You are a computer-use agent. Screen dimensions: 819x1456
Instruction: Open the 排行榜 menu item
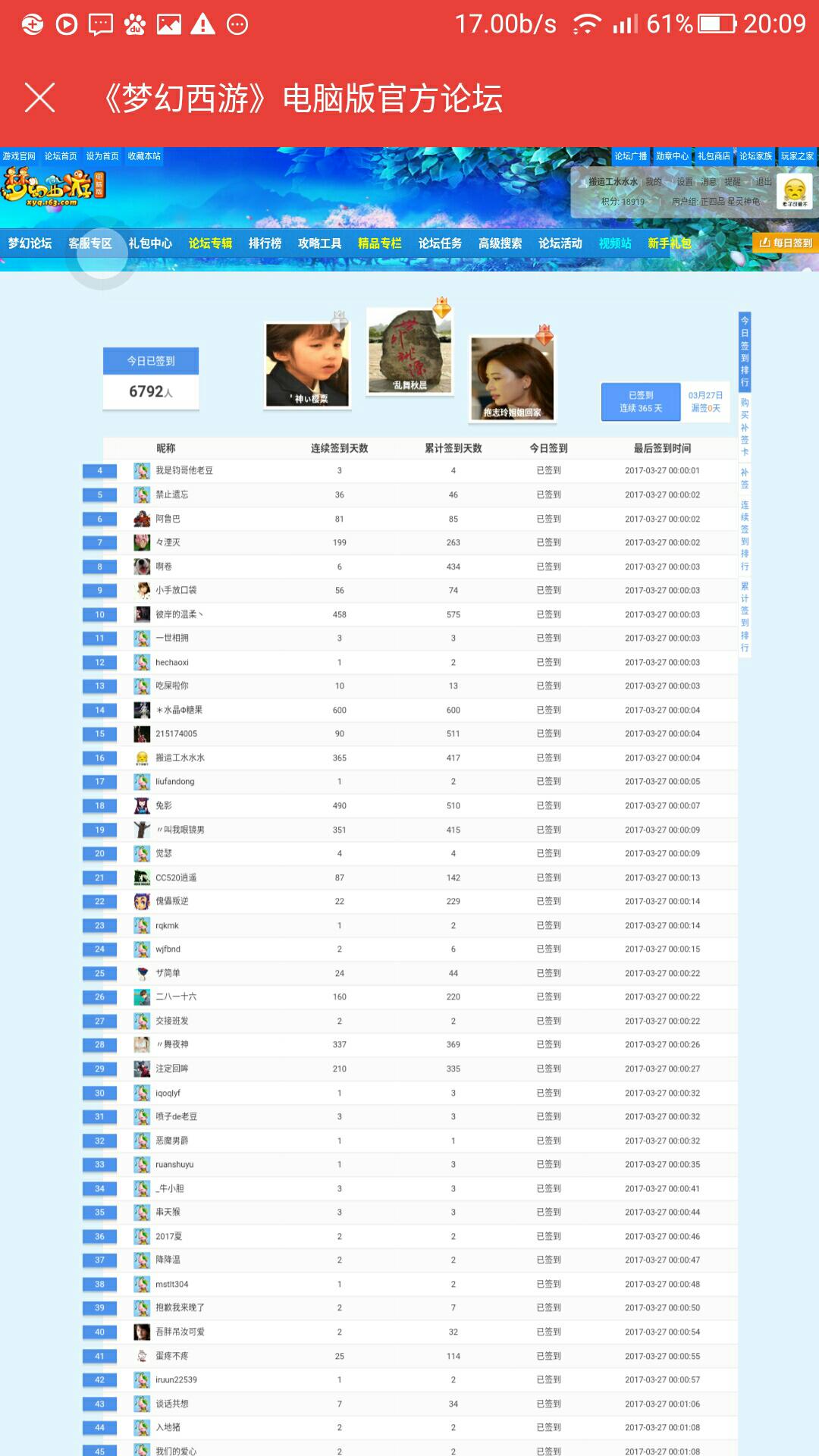point(265,243)
